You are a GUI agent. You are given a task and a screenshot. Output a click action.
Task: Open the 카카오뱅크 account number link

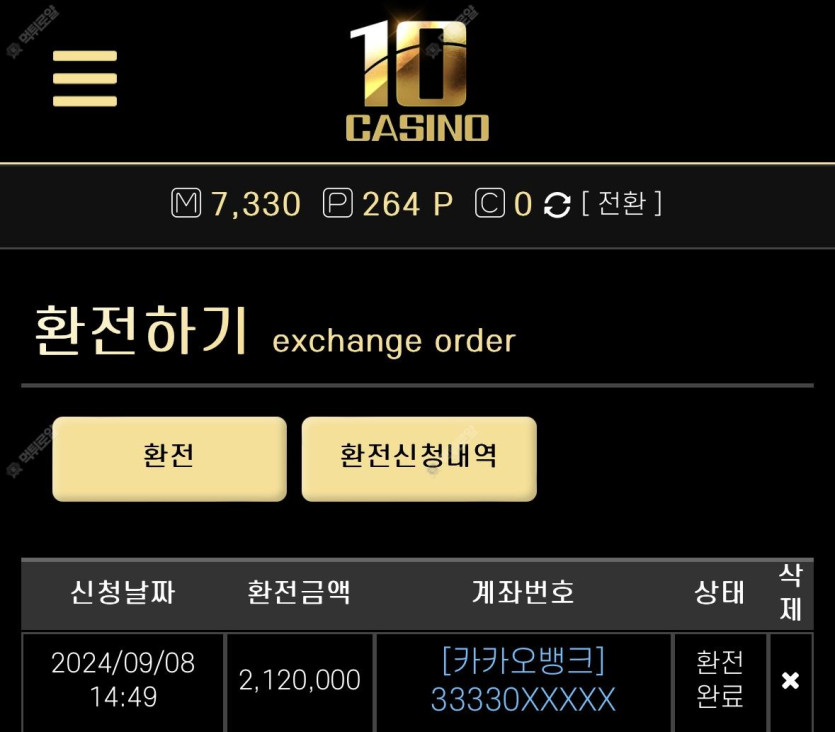pos(523,680)
